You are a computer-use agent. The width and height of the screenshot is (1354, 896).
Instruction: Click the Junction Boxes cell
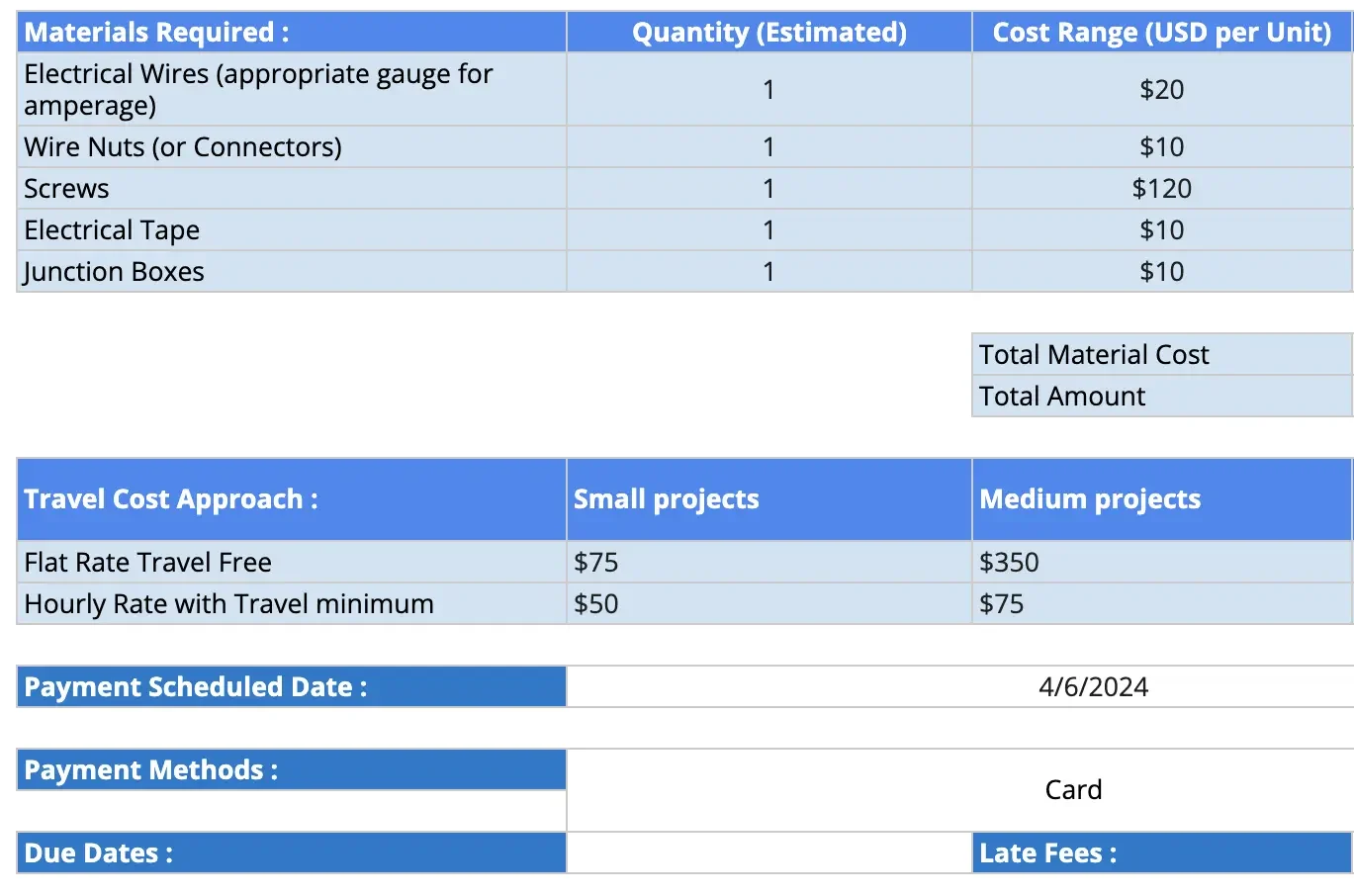click(291, 272)
